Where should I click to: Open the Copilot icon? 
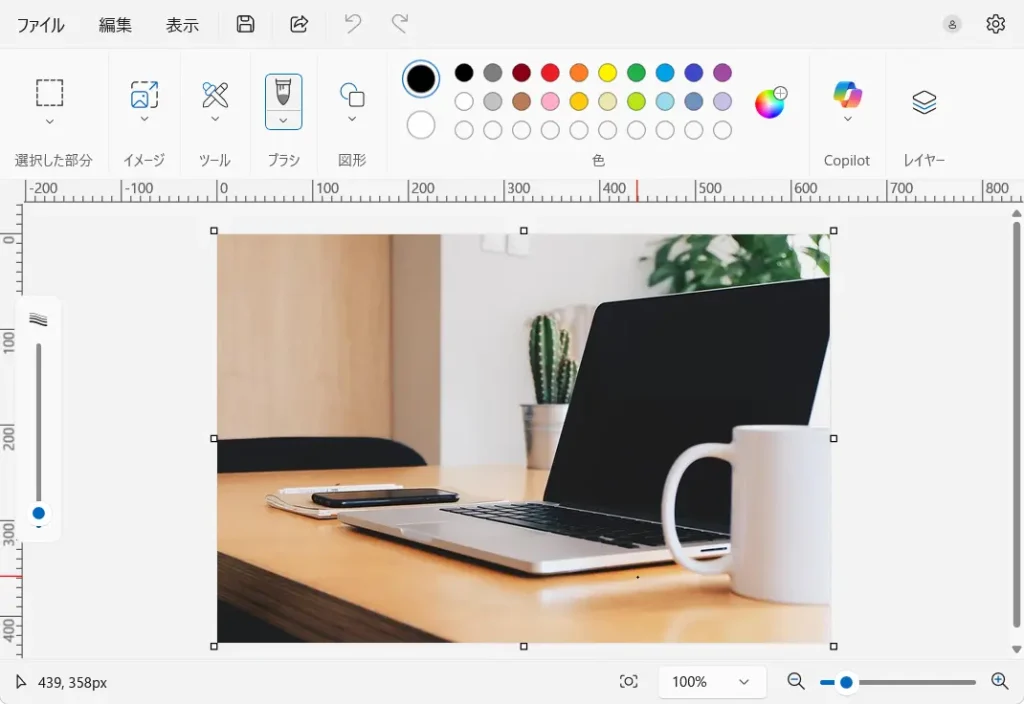pyautogui.click(x=847, y=95)
